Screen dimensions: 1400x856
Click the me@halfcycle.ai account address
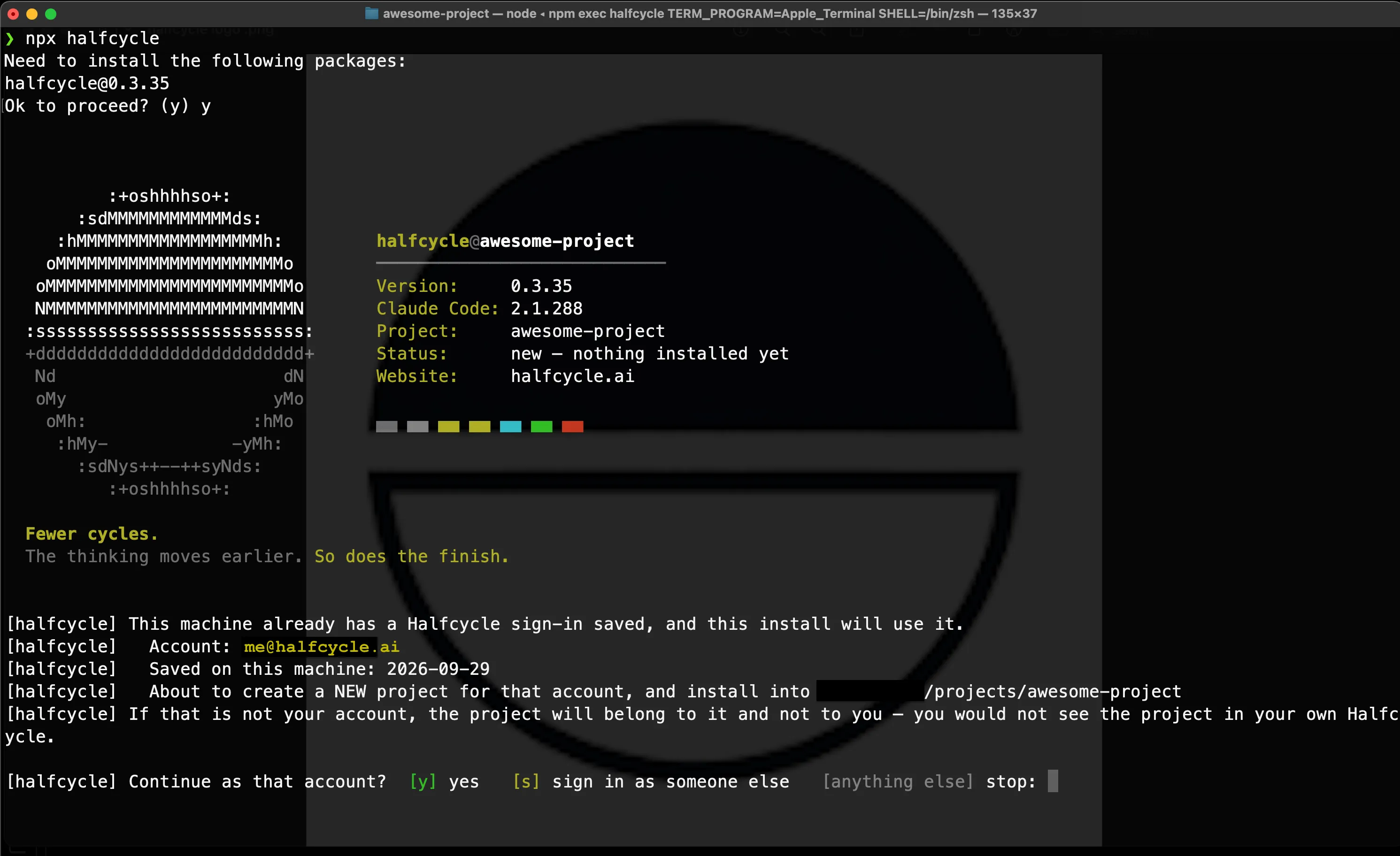(x=322, y=646)
